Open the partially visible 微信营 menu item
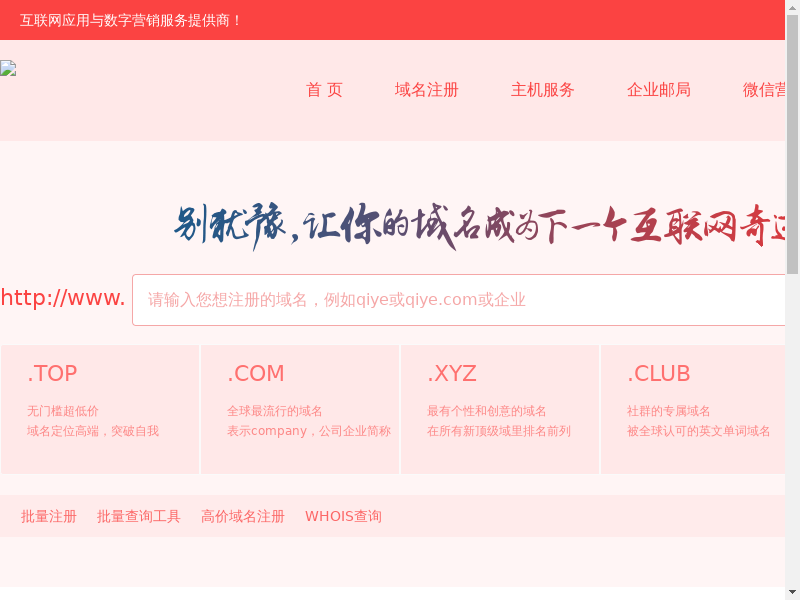This screenshot has width=800, height=600. pyautogui.click(x=764, y=90)
